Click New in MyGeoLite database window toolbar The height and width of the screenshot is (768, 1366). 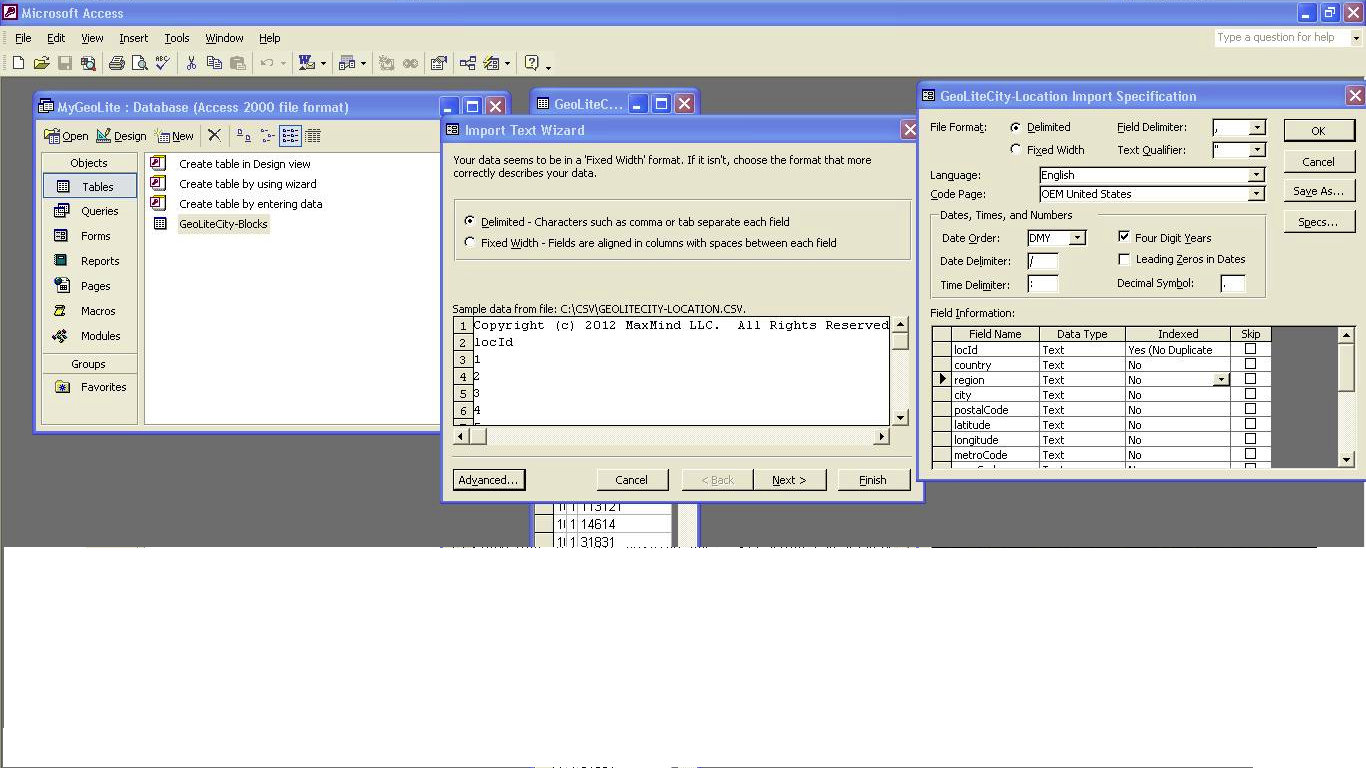click(x=175, y=136)
